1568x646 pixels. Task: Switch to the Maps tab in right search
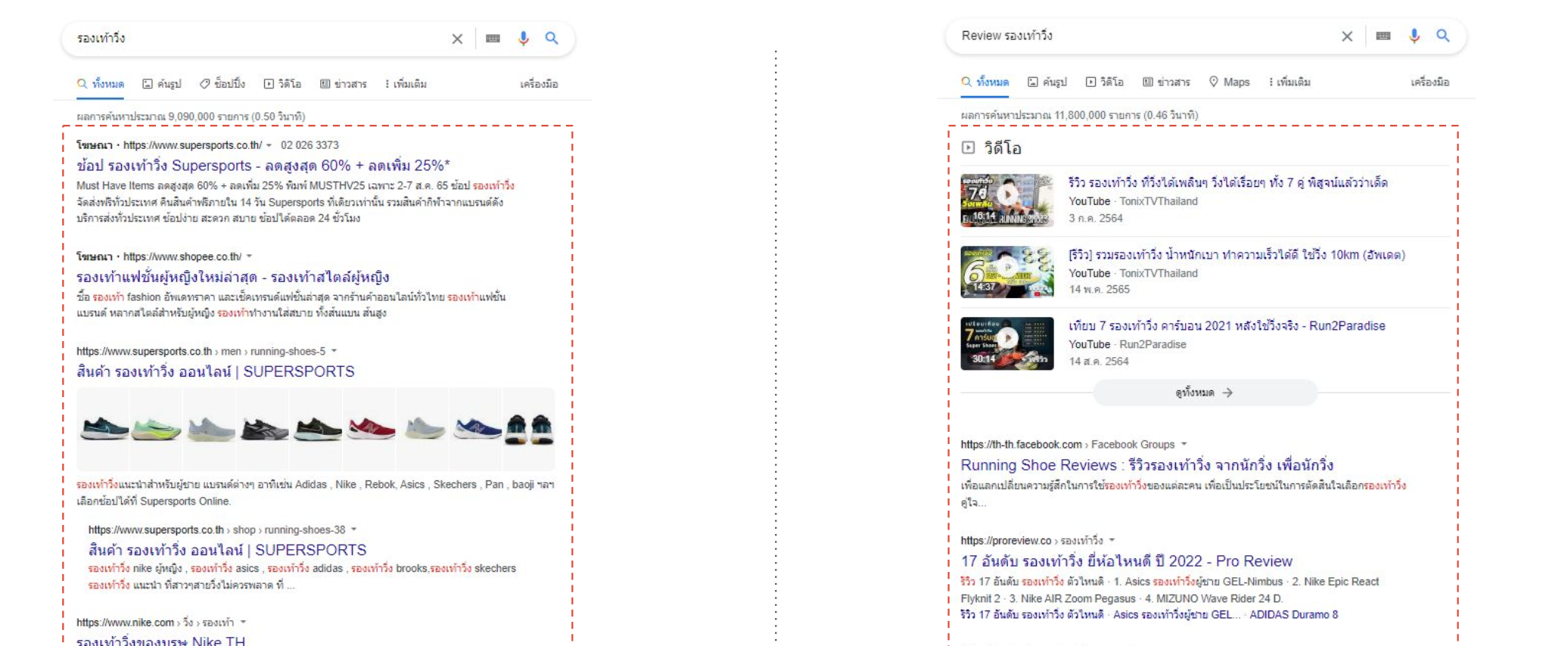click(x=1229, y=82)
